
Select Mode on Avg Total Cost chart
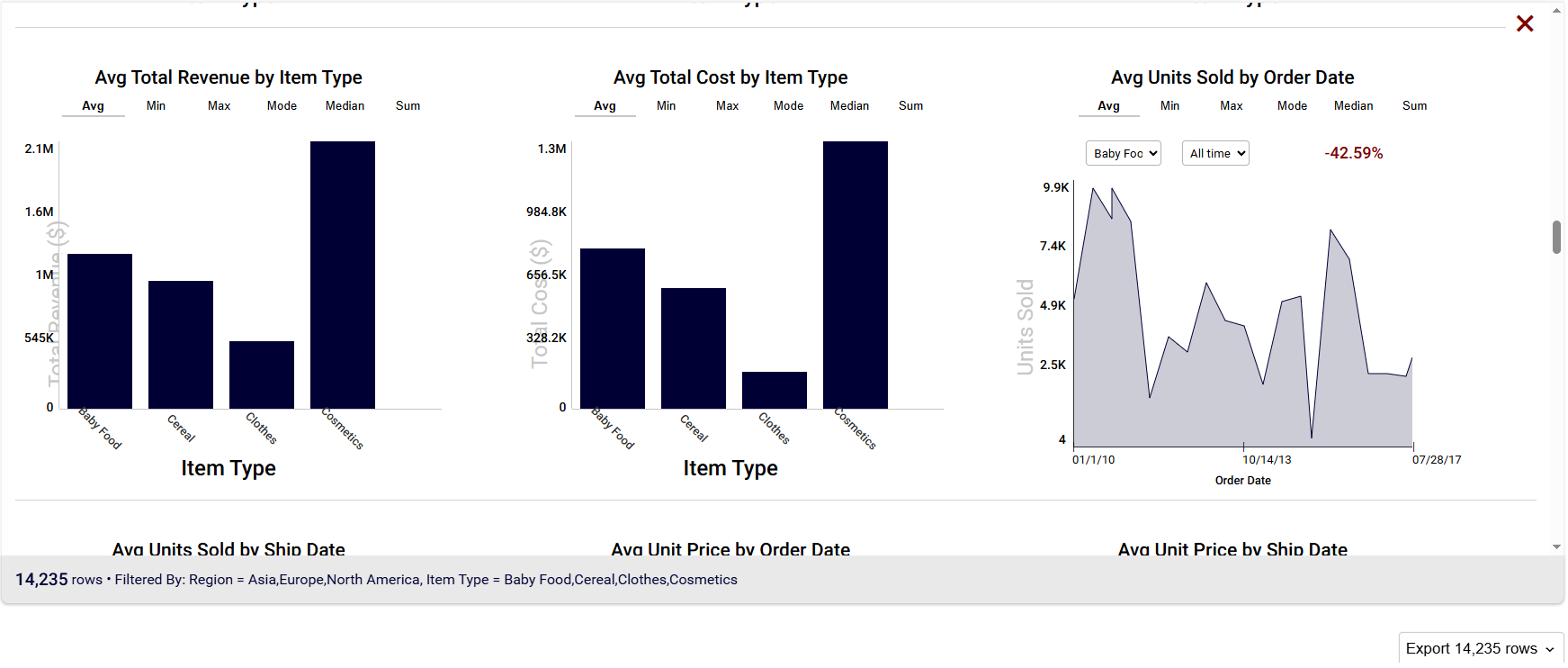[x=788, y=105]
